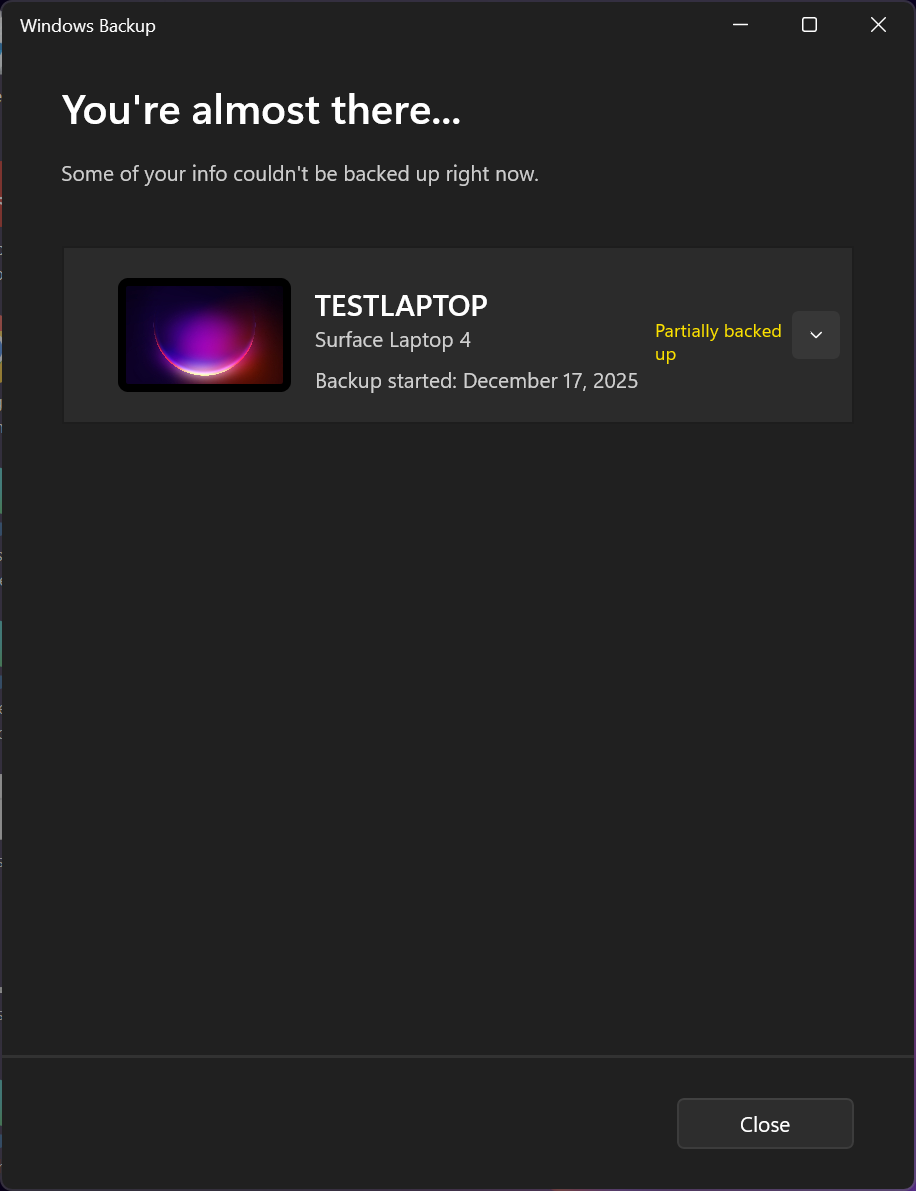Image resolution: width=916 pixels, height=1191 pixels.
Task: Click the minimize window control
Action: [740, 24]
